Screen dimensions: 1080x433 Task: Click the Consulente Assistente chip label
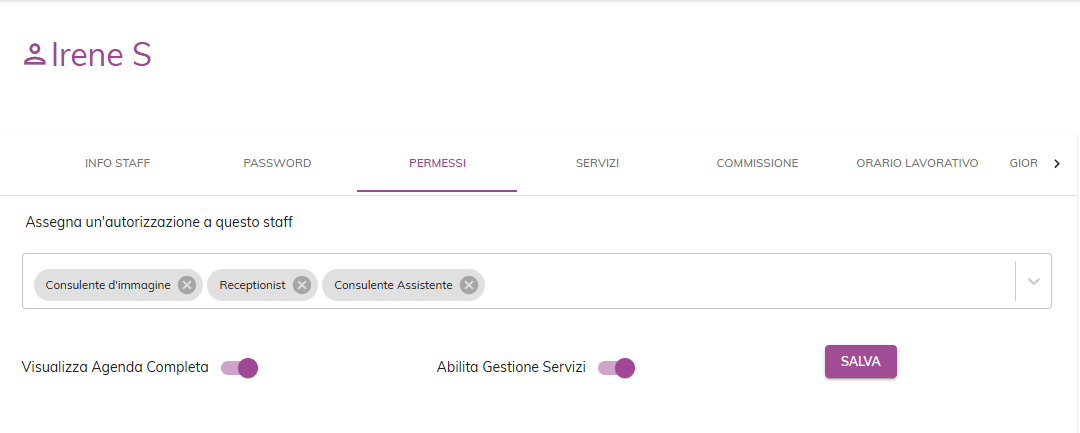(393, 285)
